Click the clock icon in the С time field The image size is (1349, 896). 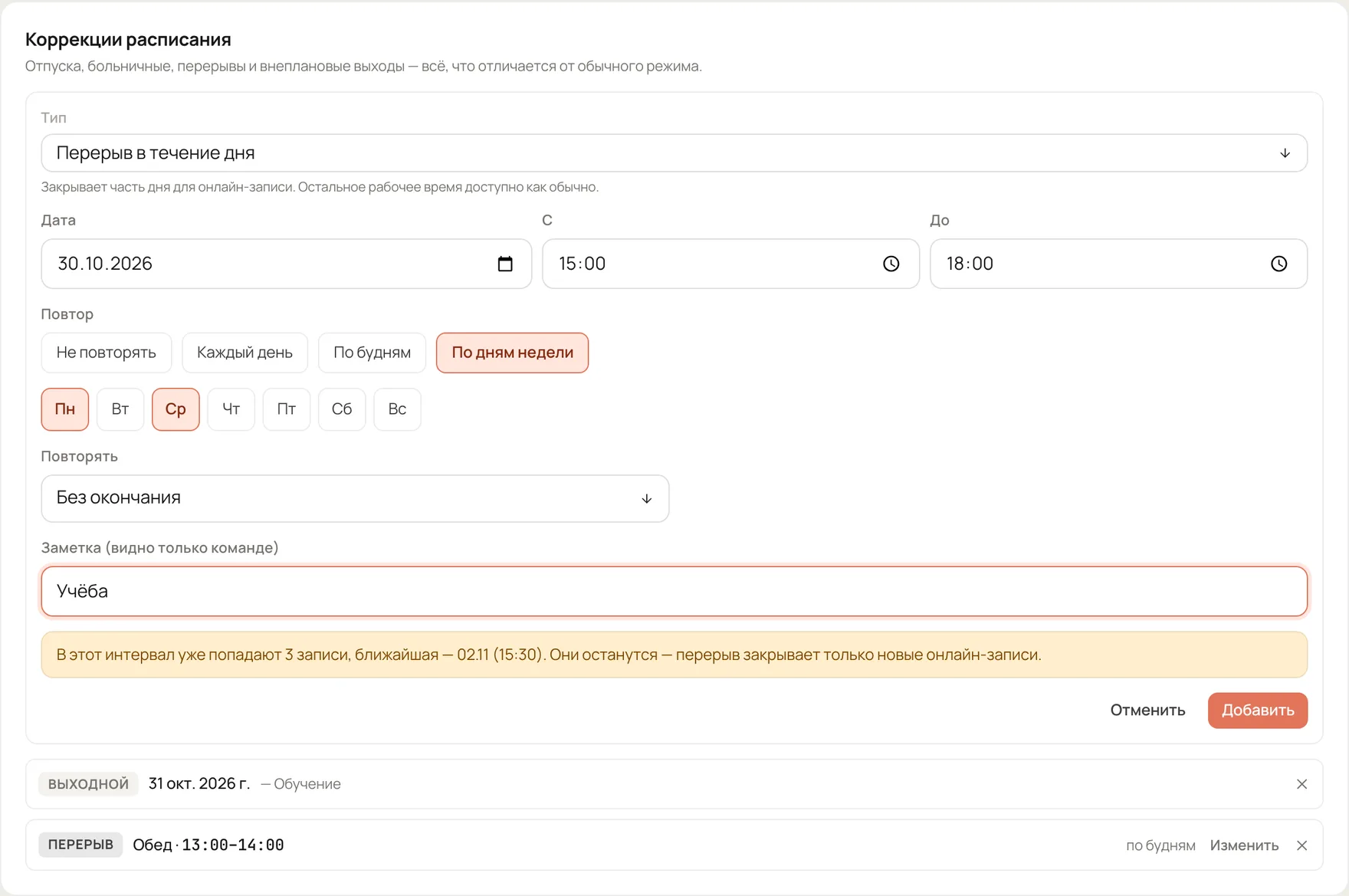point(891,264)
